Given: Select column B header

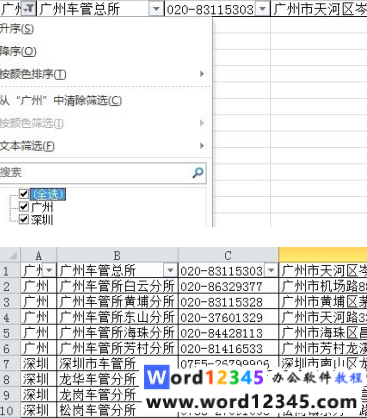Looking at the screenshot, I should click(x=117, y=256).
